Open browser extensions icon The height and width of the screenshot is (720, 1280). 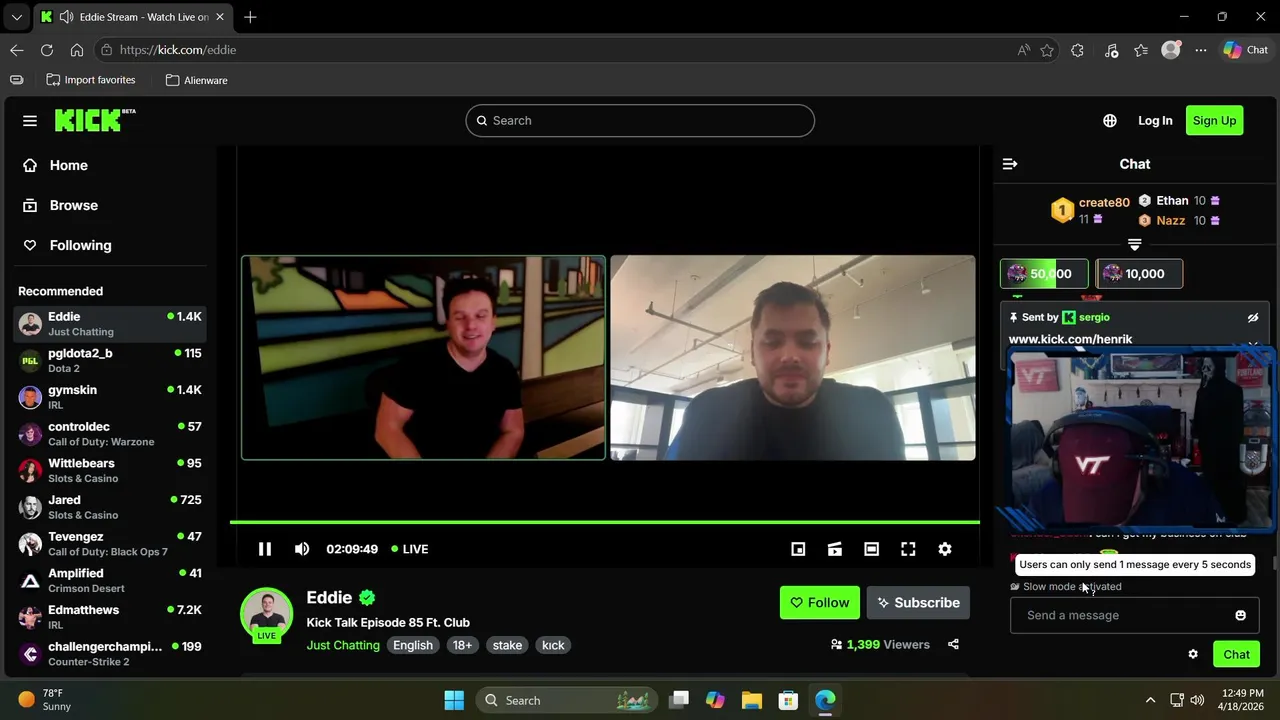[1077, 50]
